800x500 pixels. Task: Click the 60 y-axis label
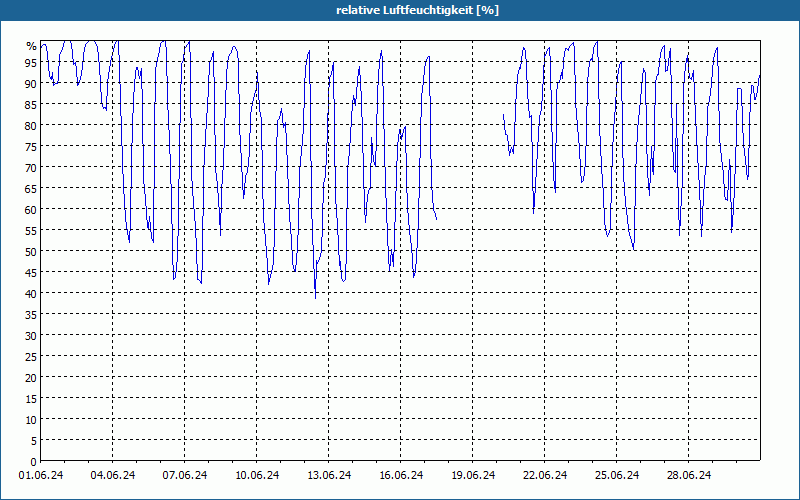(x=31, y=209)
